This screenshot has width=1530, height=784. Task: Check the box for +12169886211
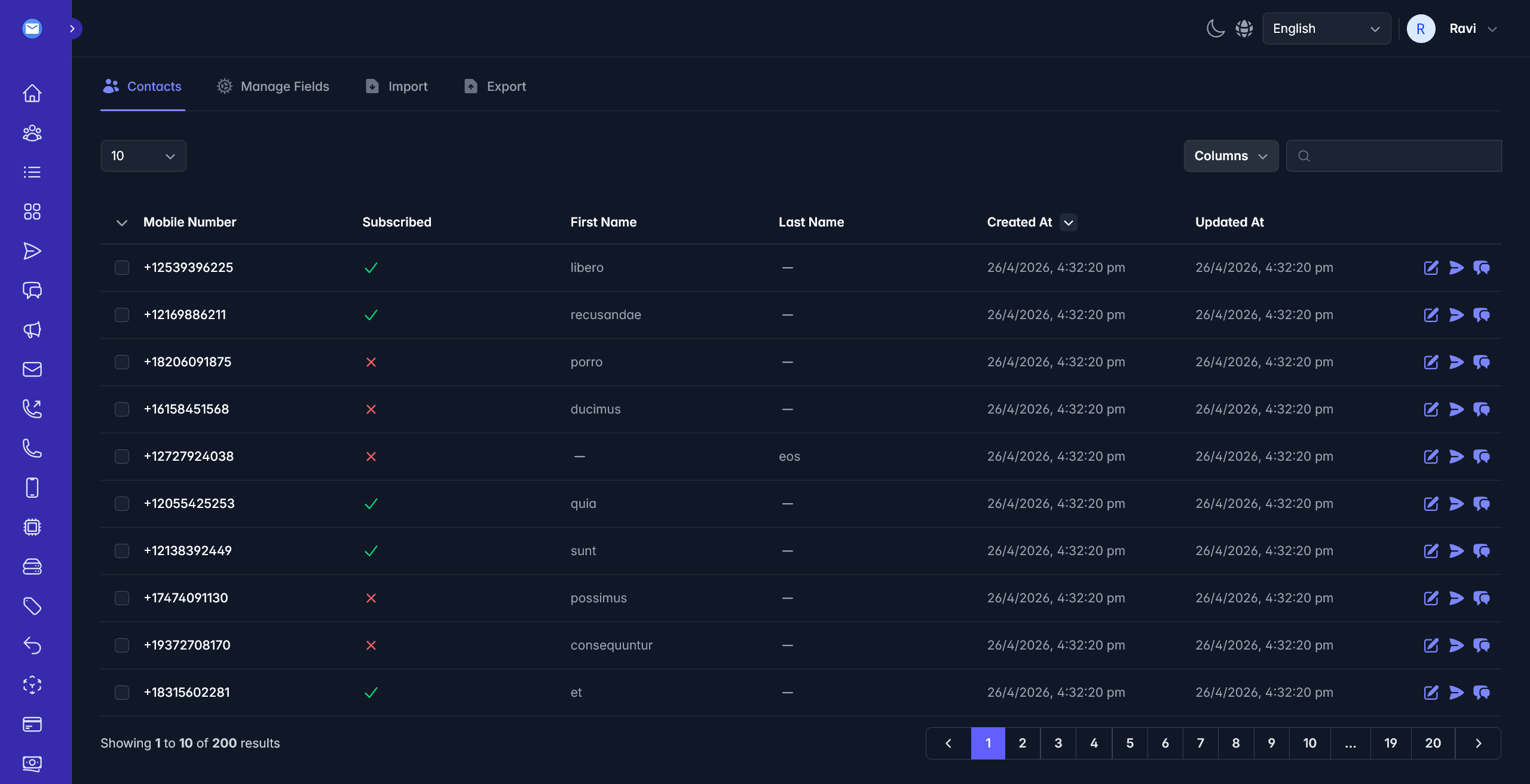coord(122,315)
